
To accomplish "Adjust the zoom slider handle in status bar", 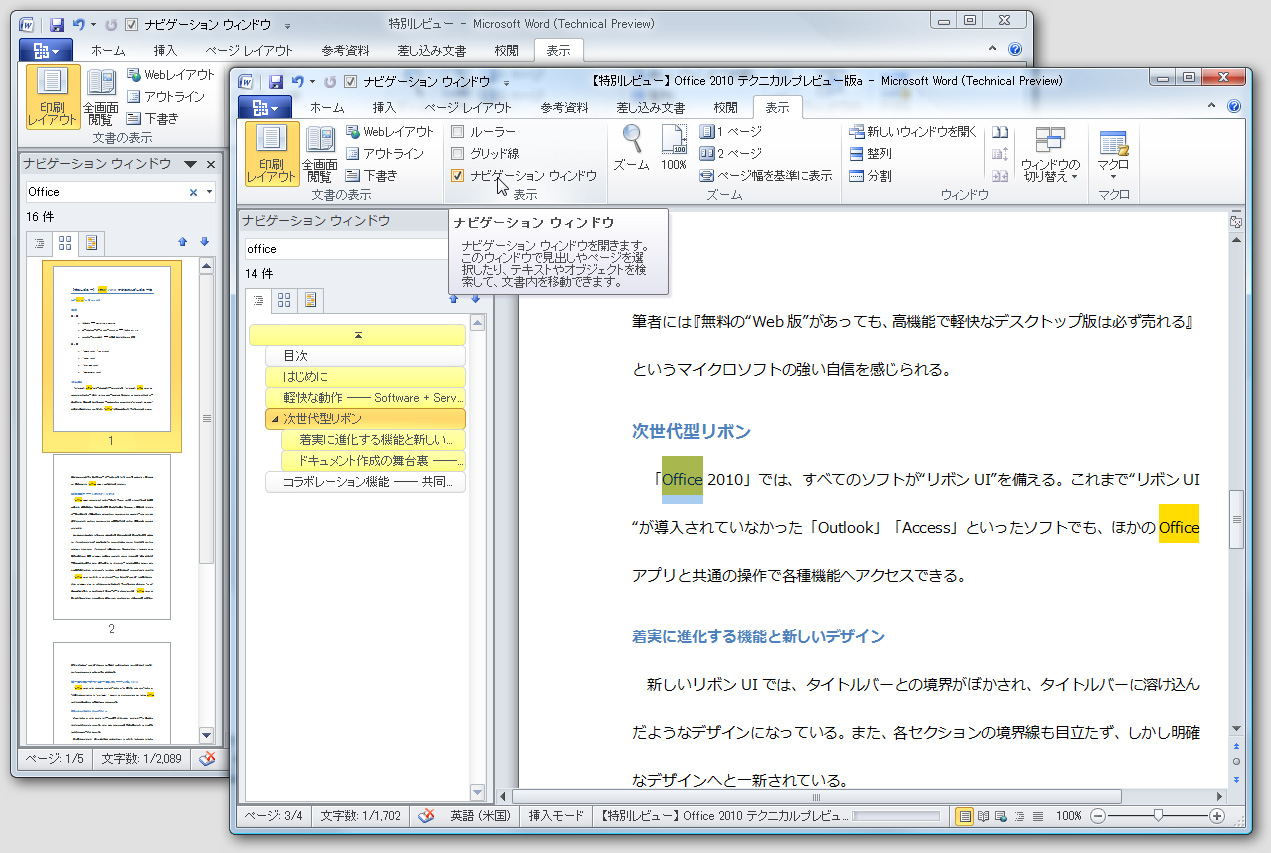I will [x=1158, y=816].
